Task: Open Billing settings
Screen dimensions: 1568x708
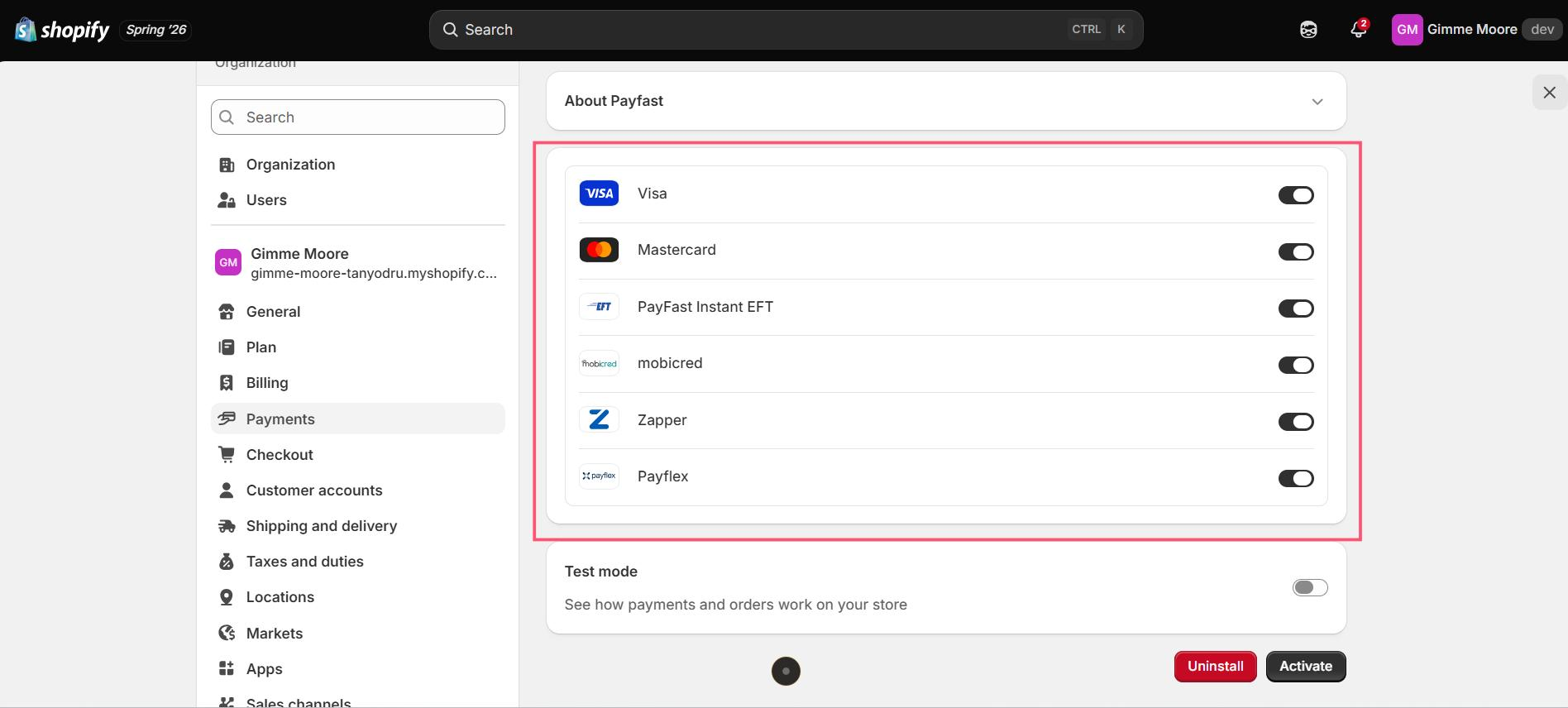Action: click(x=358, y=383)
